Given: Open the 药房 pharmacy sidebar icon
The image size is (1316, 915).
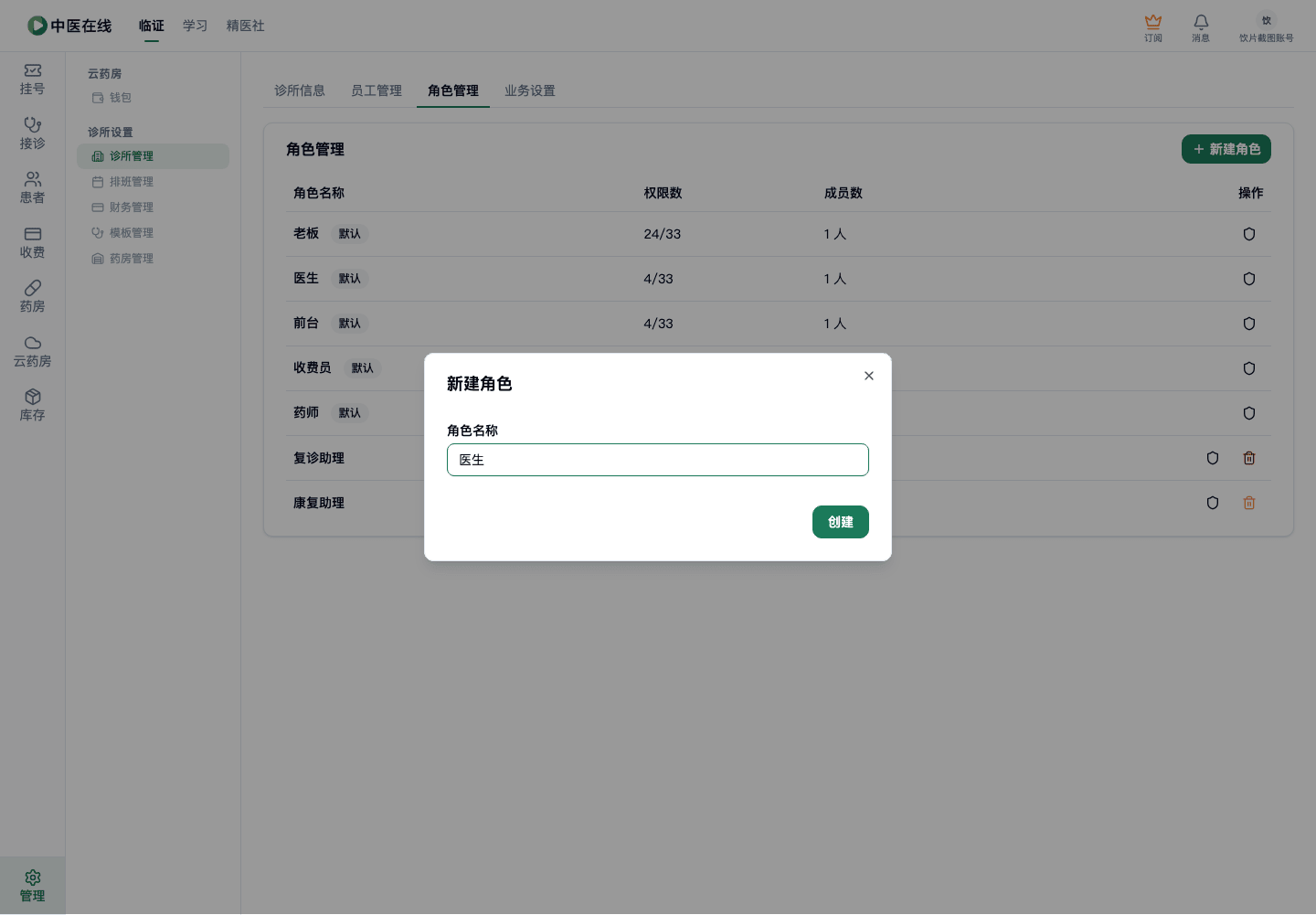Looking at the screenshot, I should [x=32, y=297].
